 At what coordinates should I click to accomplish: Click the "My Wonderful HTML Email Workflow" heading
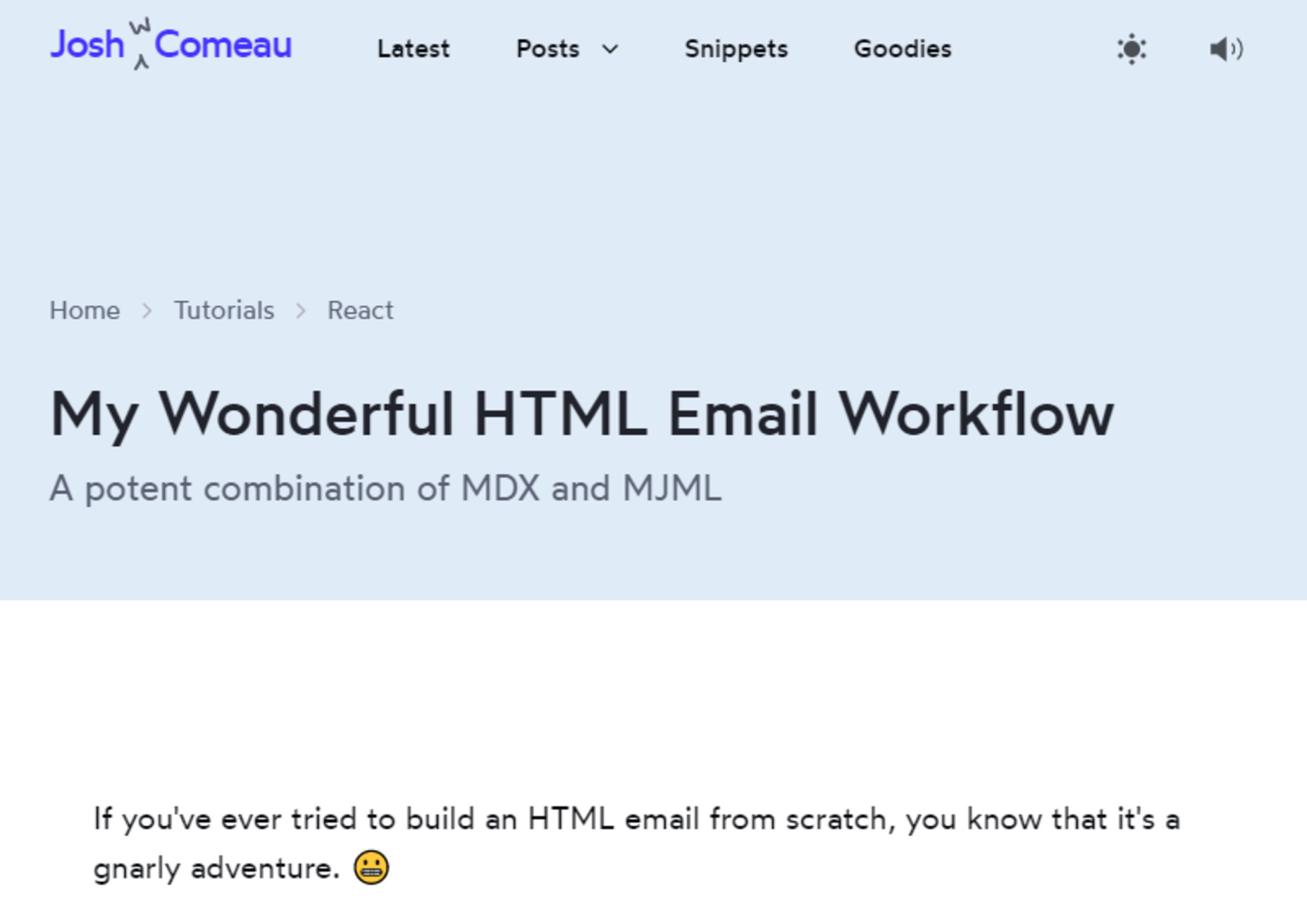(581, 414)
